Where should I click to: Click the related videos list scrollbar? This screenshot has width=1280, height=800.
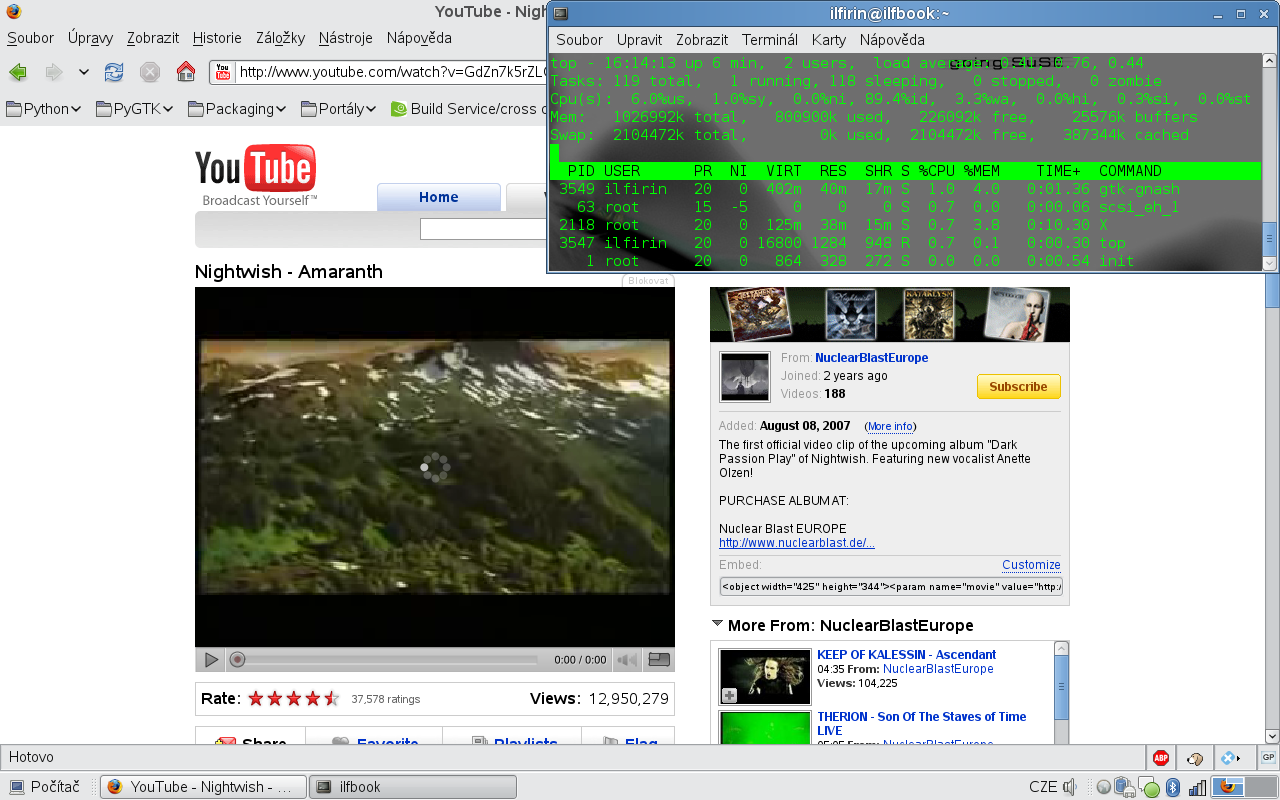click(1061, 687)
